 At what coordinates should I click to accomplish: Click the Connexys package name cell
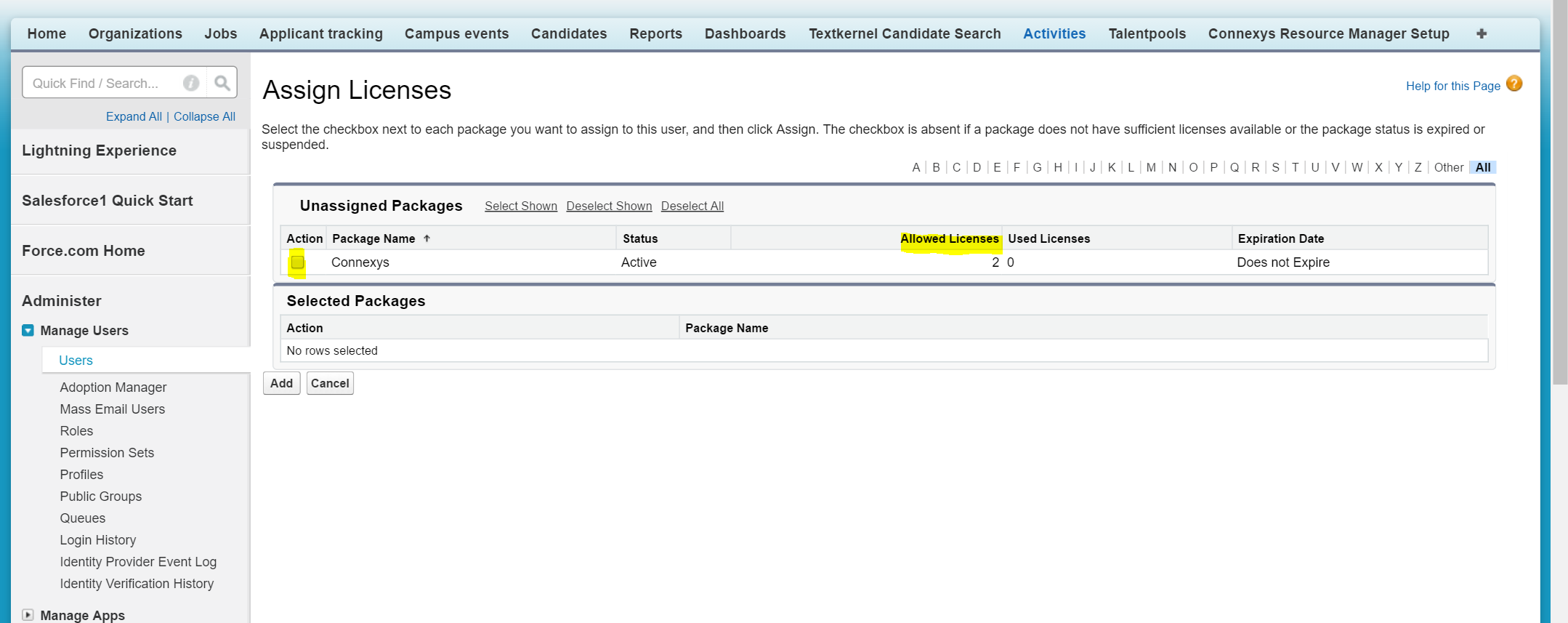(x=360, y=262)
